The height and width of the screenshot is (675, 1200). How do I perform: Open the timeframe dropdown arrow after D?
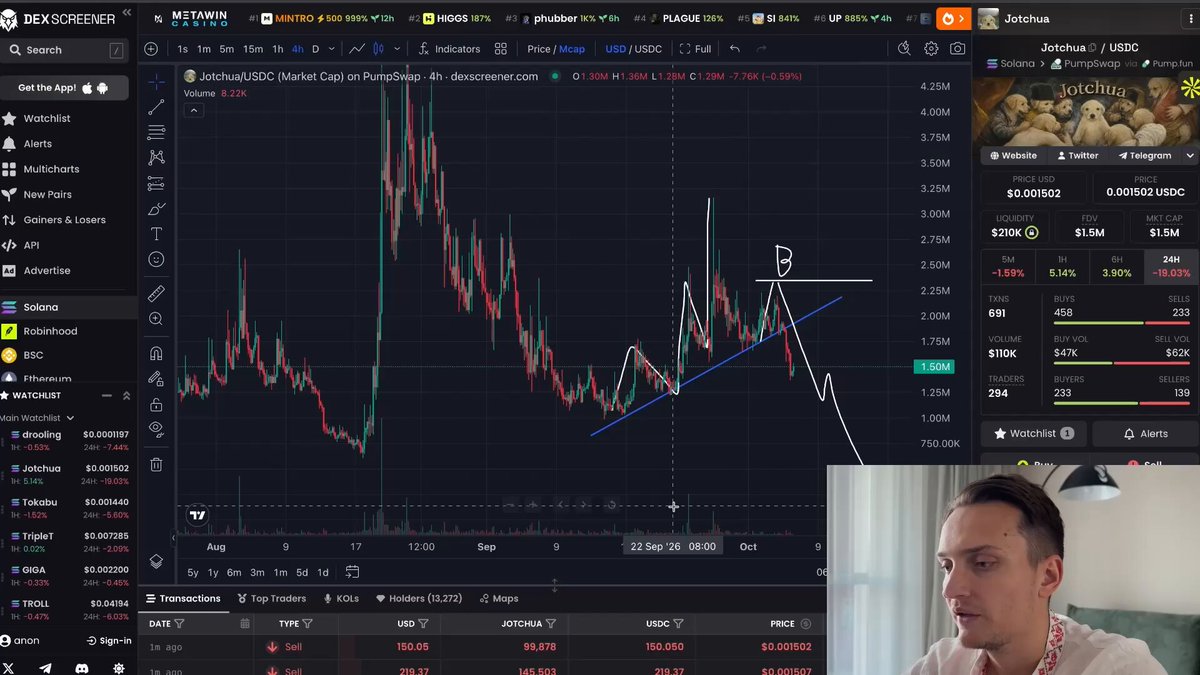coord(331,49)
